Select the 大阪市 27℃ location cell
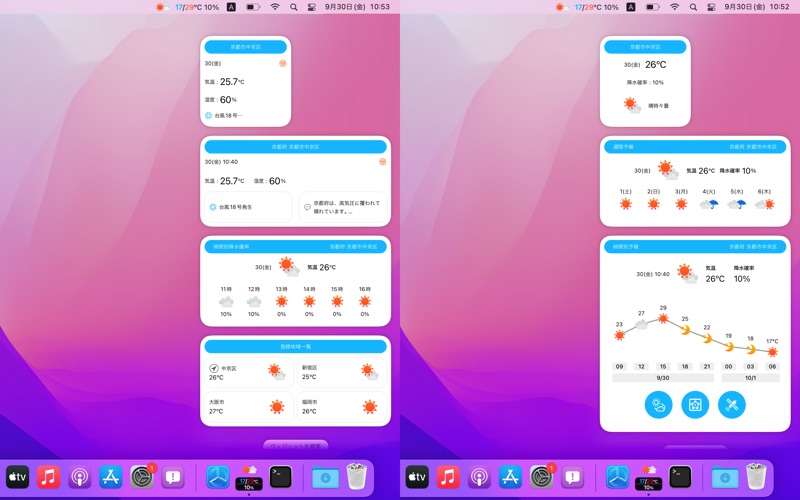Image resolution: width=800 pixels, height=500 pixels. coord(248,407)
